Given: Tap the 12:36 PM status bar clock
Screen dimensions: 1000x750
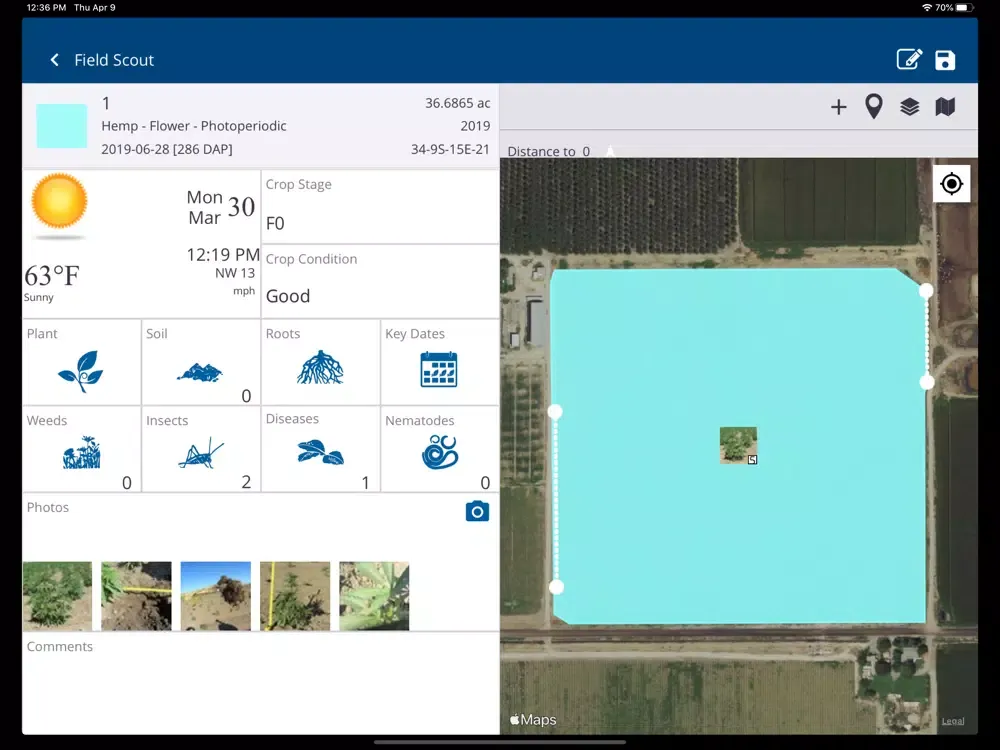Looking at the screenshot, I should click(x=46, y=8).
